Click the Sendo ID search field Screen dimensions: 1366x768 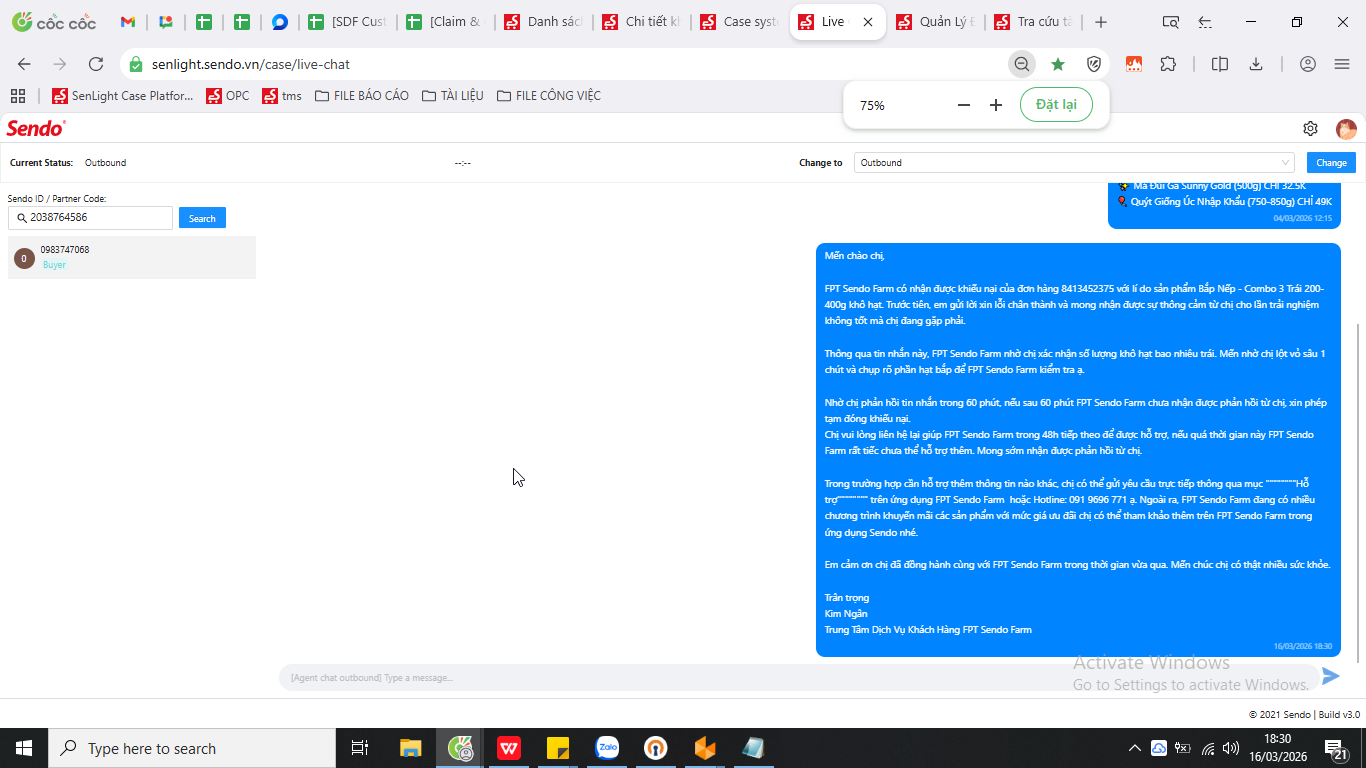(90, 217)
